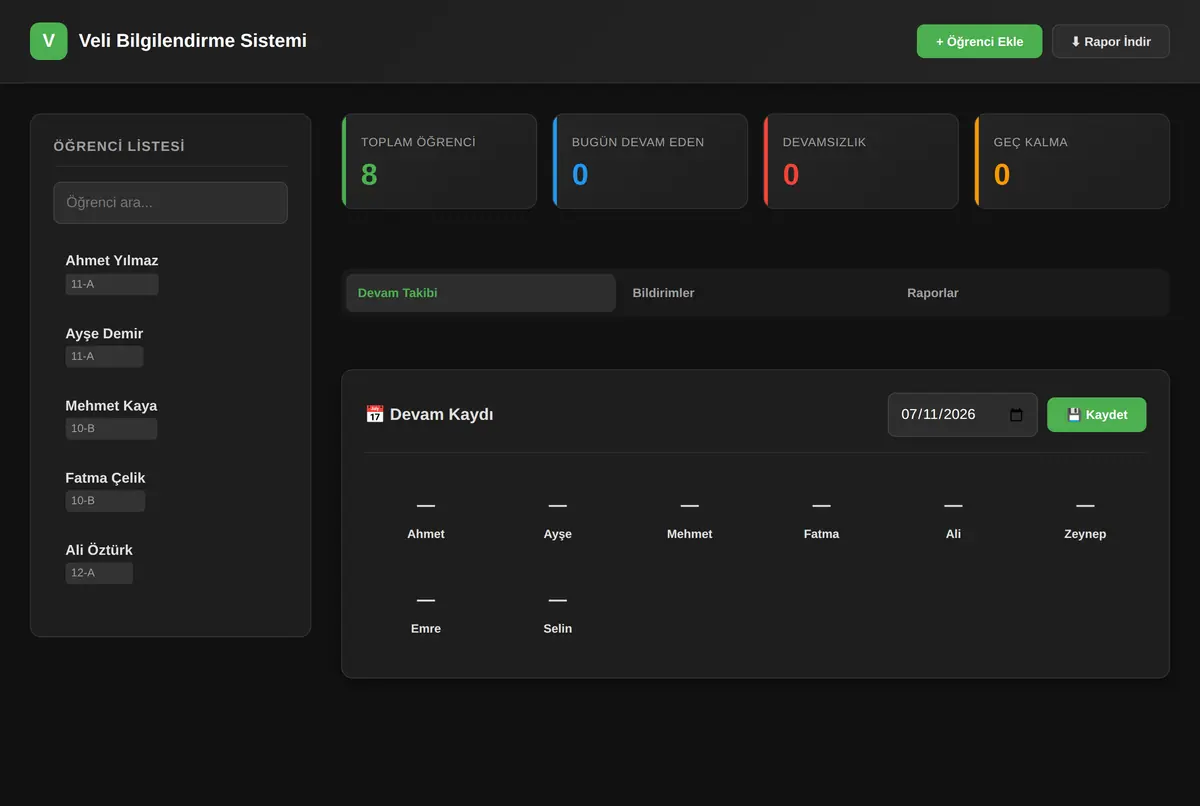This screenshot has height=806, width=1200.
Task: Click the Devam Kaydı section heading
Action: coord(429,415)
